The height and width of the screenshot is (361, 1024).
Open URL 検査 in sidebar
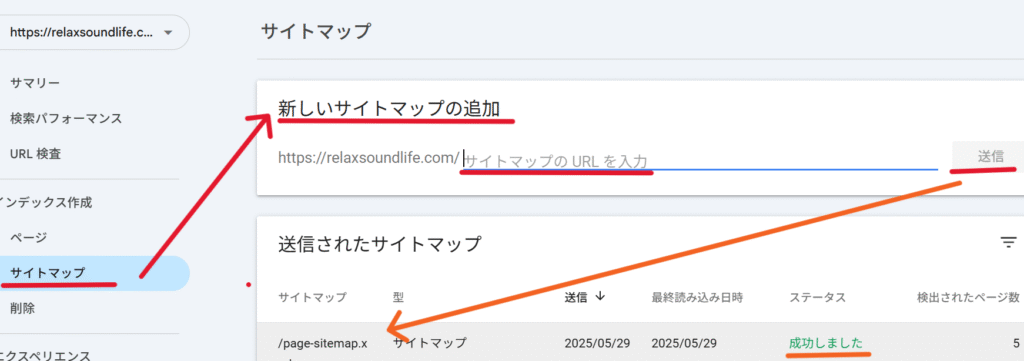click(36, 155)
